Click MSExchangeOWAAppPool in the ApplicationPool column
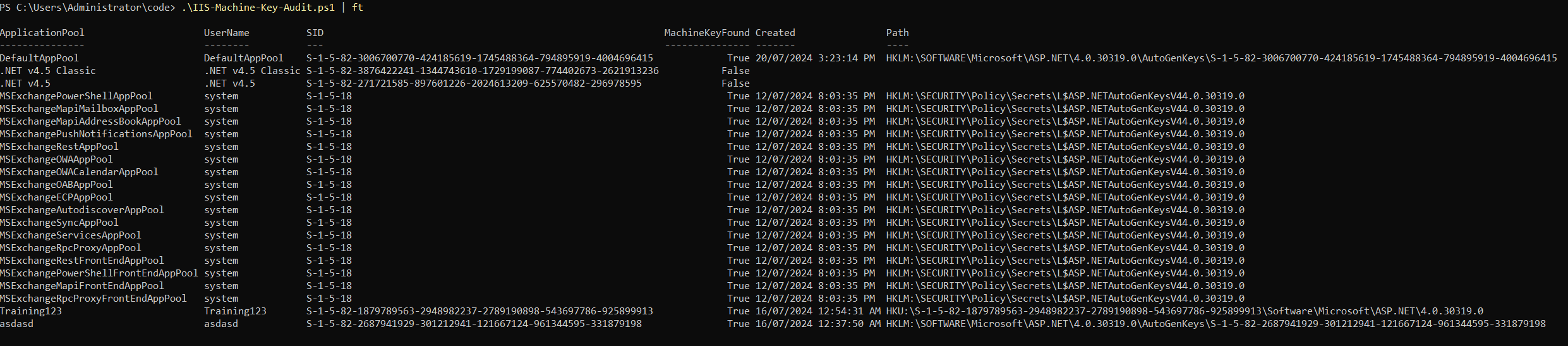Screen dimensions: 1568x346 tap(56, 159)
